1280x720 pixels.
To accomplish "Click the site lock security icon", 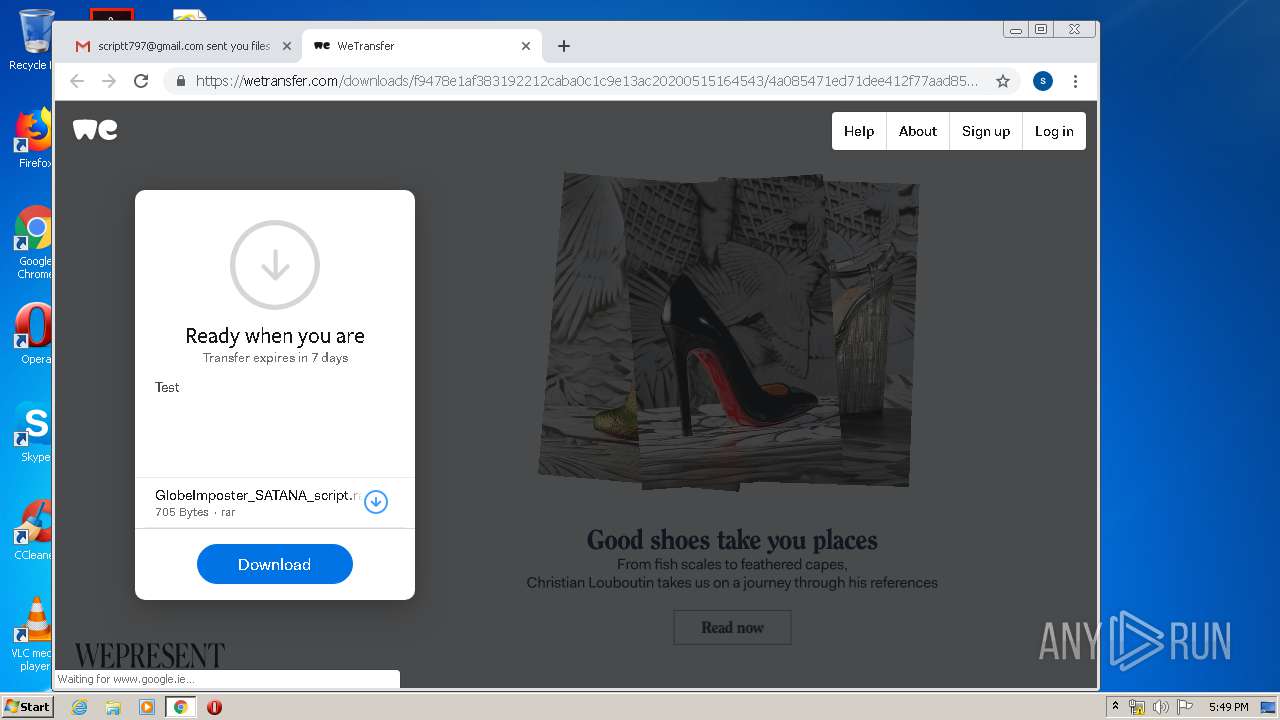I will click(181, 81).
